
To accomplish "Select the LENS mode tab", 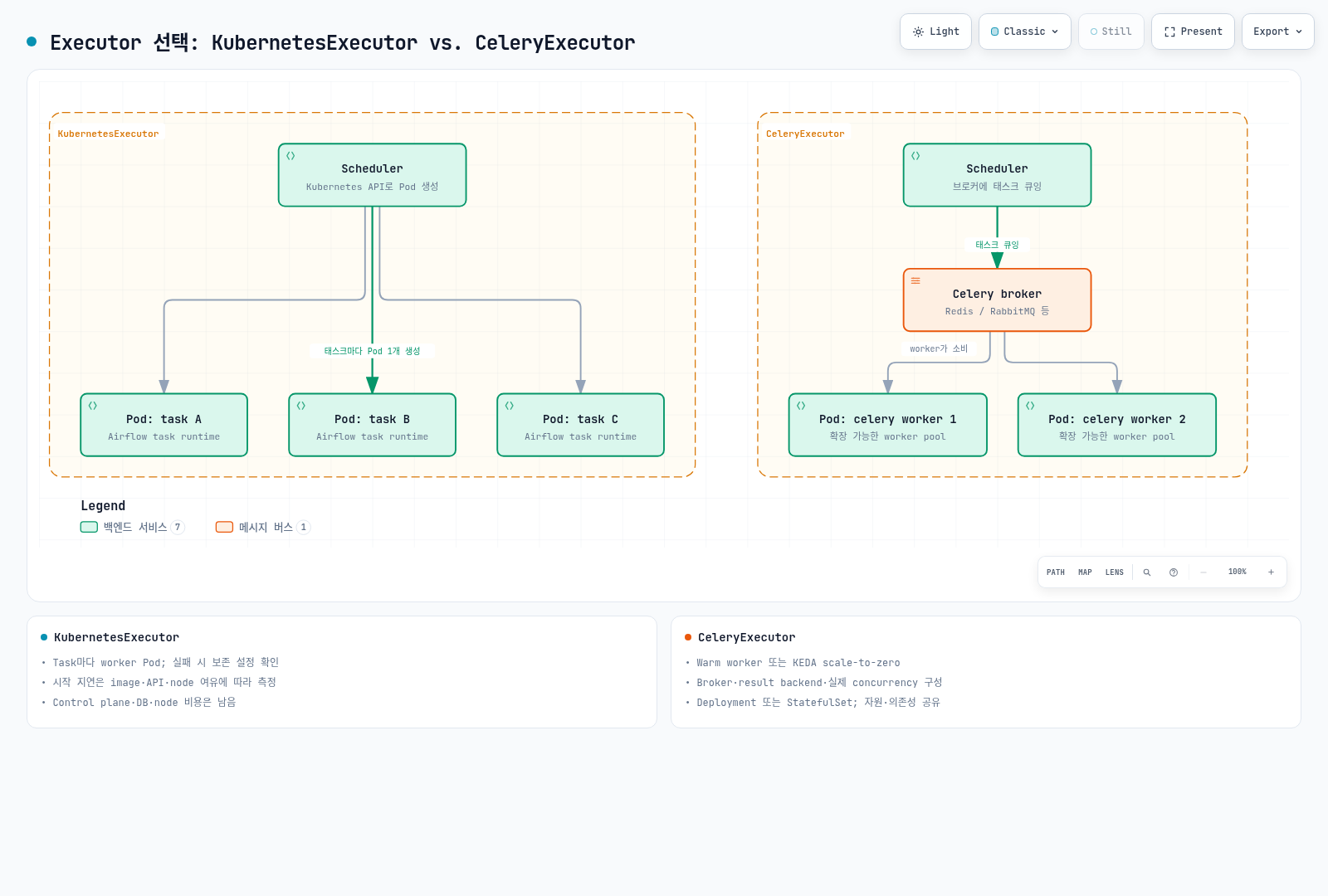I will [1115, 572].
